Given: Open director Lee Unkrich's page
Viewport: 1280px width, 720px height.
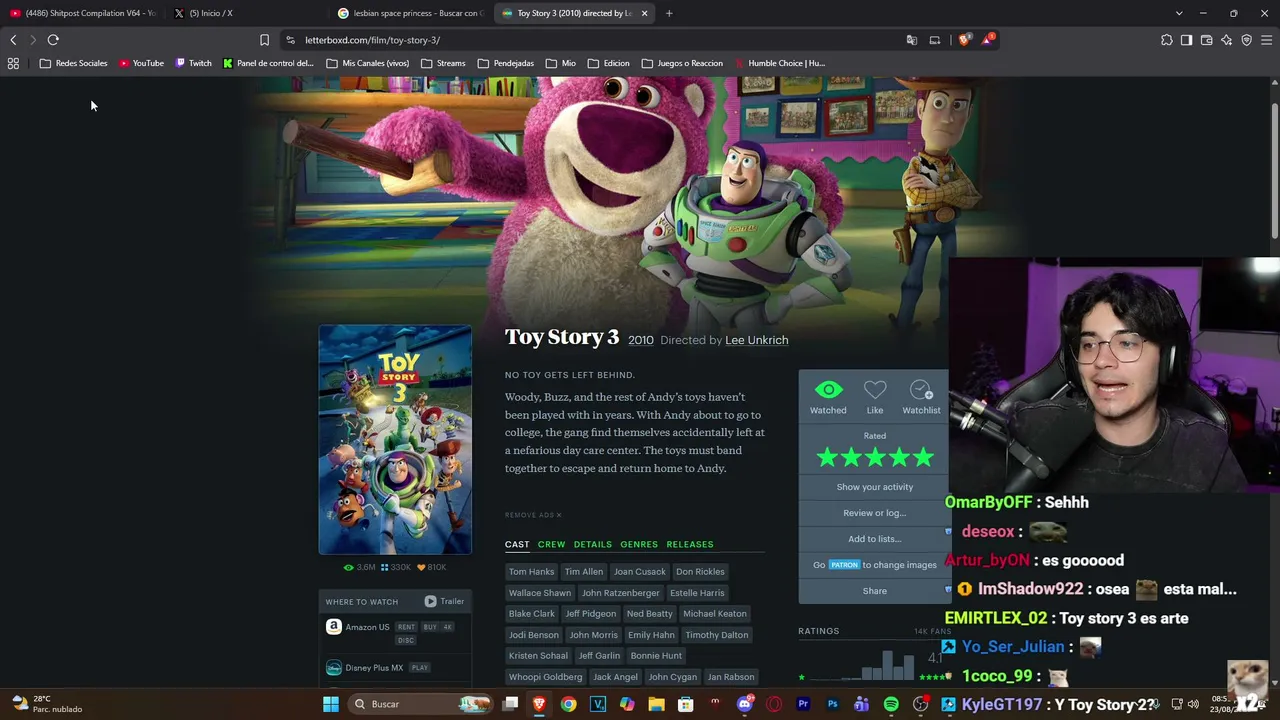Looking at the screenshot, I should [756, 340].
